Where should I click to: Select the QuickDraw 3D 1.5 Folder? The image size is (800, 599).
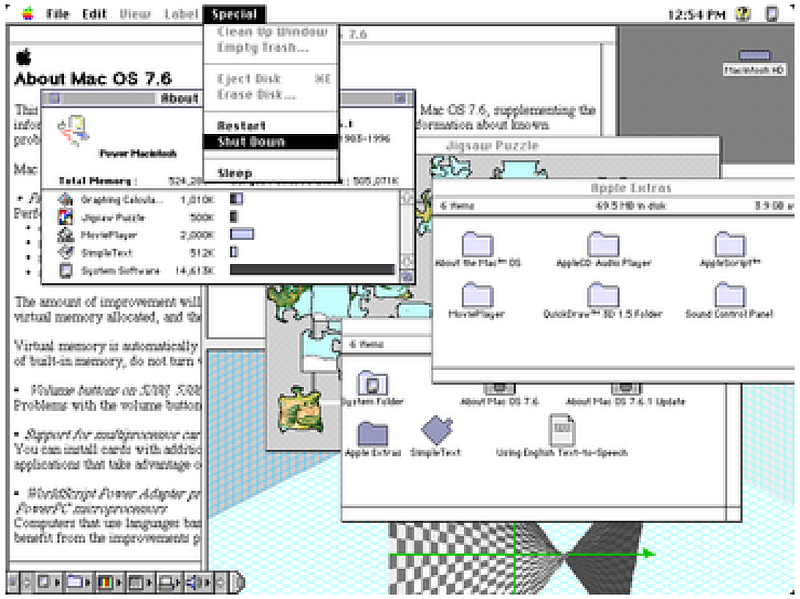pos(604,294)
